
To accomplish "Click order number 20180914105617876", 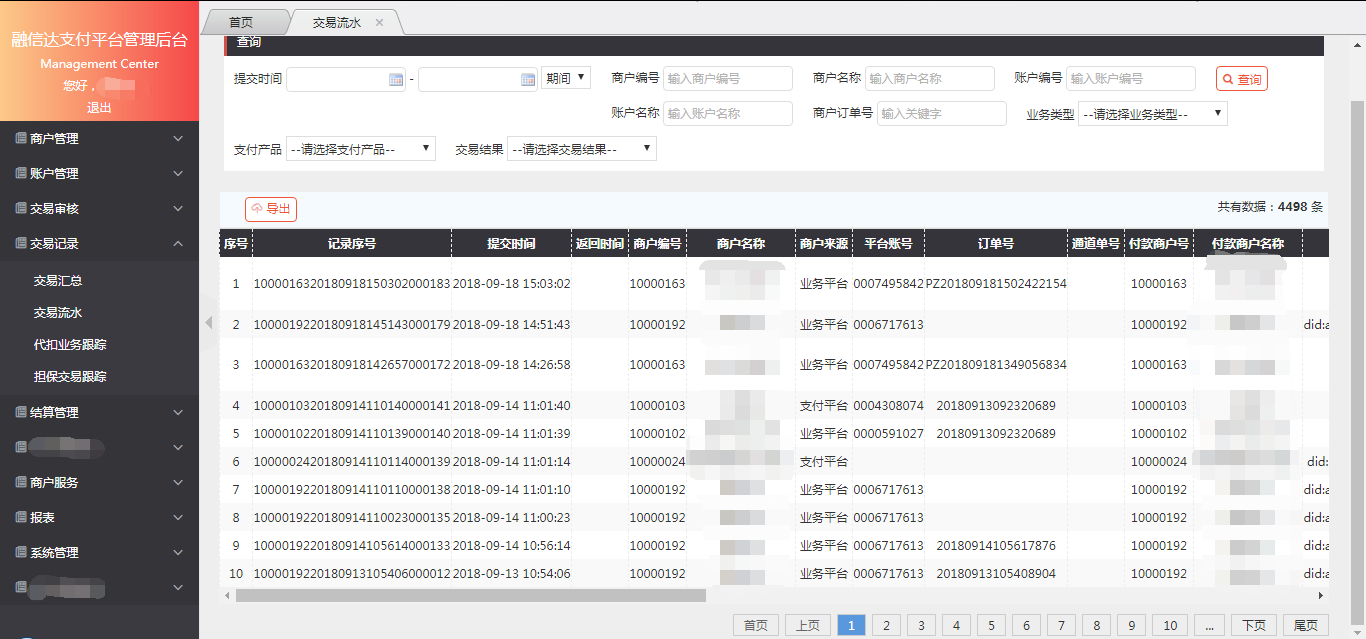I will (996, 546).
